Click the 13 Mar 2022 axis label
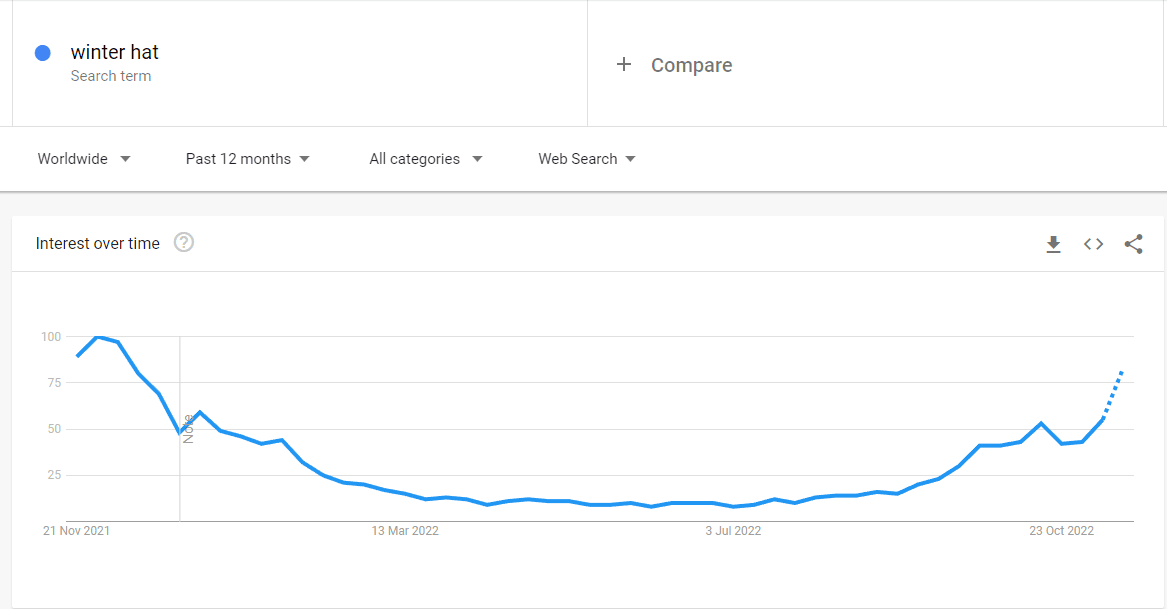This screenshot has height=609, width=1167. (x=405, y=531)
